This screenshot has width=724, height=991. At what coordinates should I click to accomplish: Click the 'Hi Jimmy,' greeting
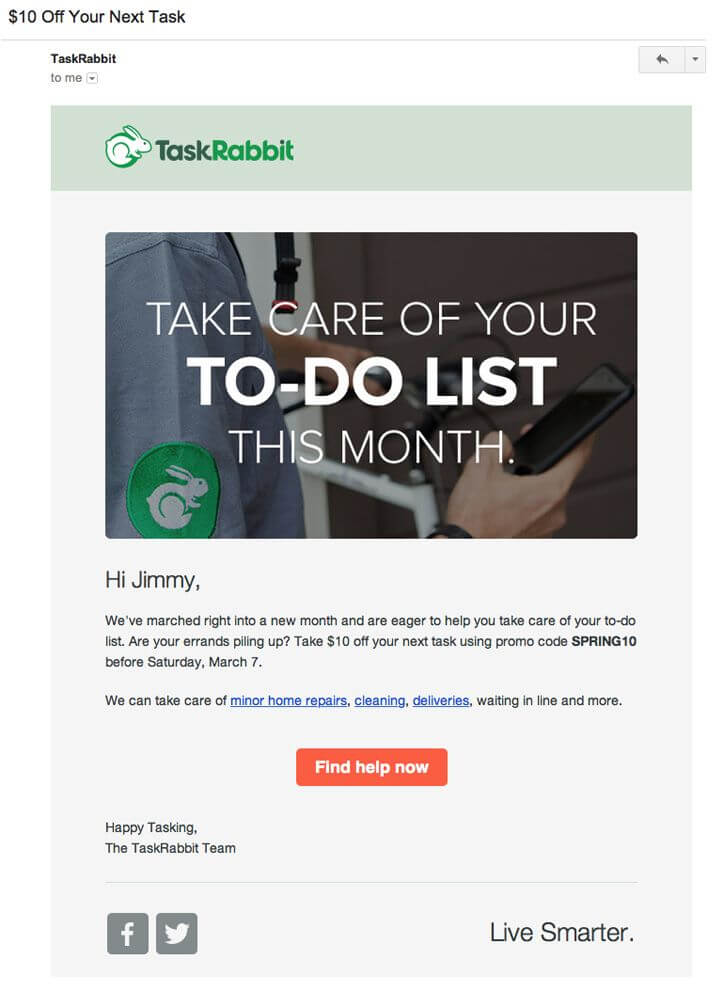(x=153, y=580)
